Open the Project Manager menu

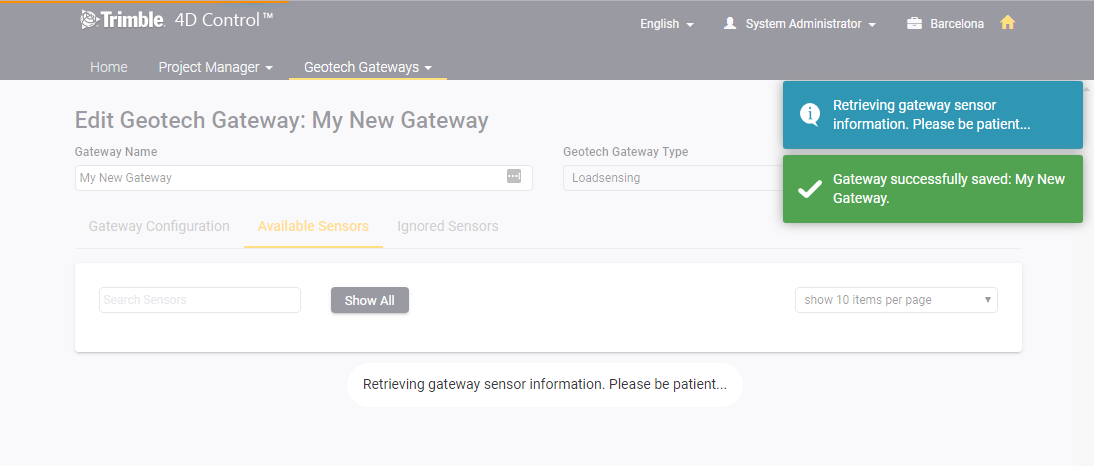[x=216, y=68]
